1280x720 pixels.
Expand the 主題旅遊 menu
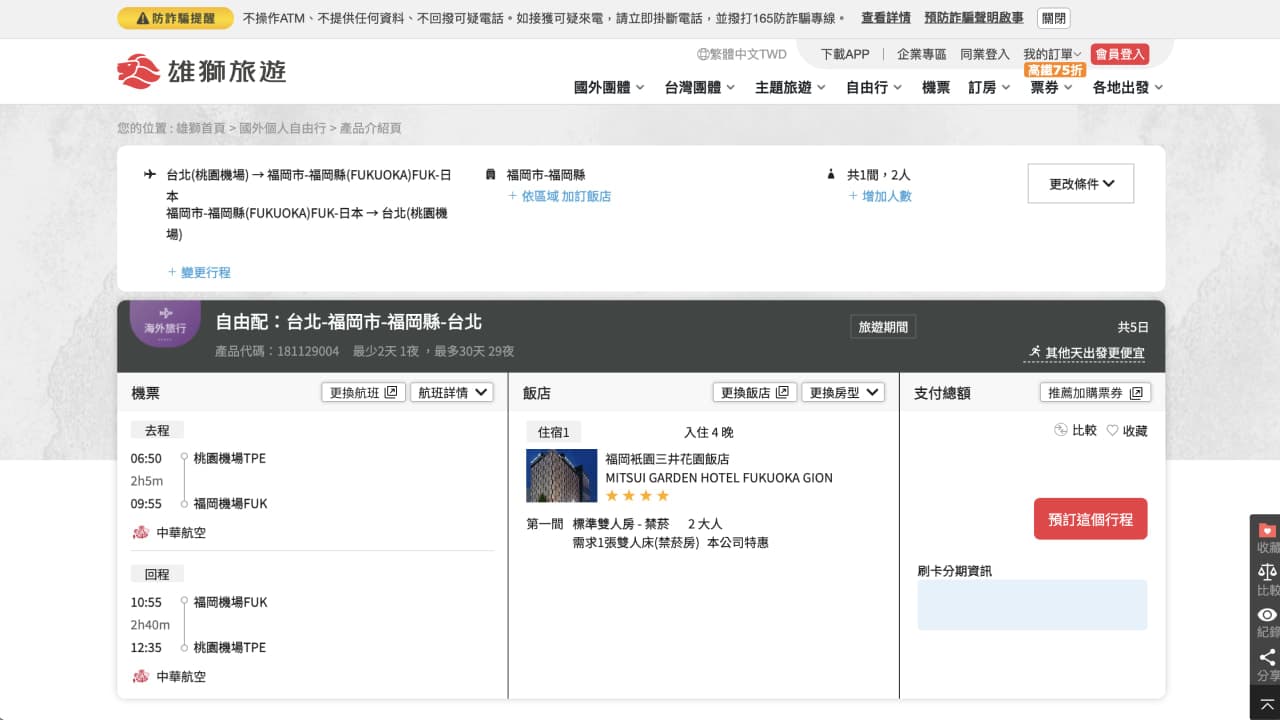[791, 87]
